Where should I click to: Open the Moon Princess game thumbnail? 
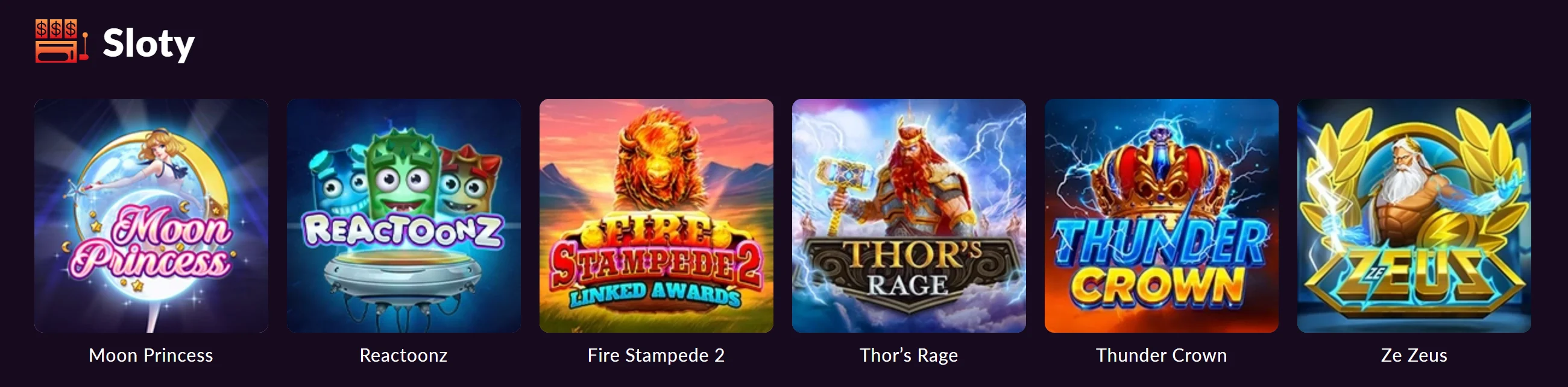click(151, 216)
